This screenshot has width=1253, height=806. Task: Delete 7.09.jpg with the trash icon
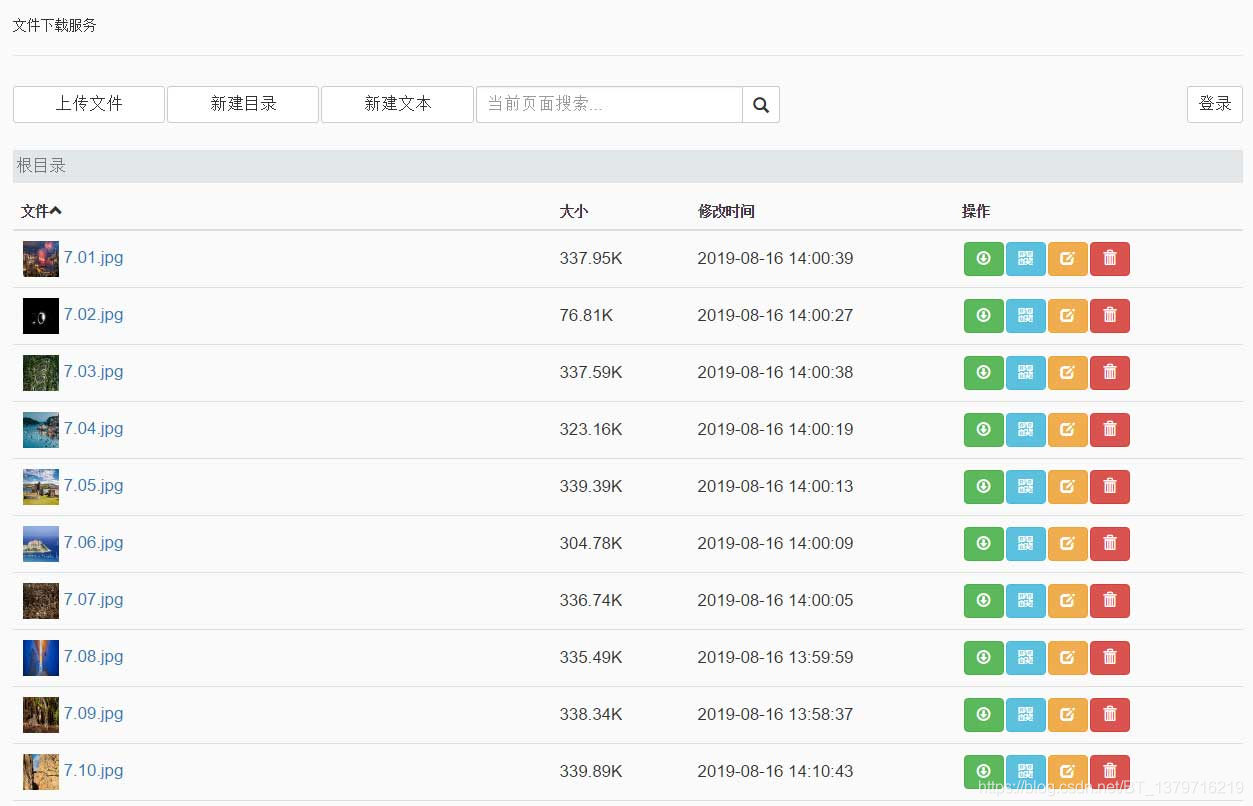pos(1110,714)
